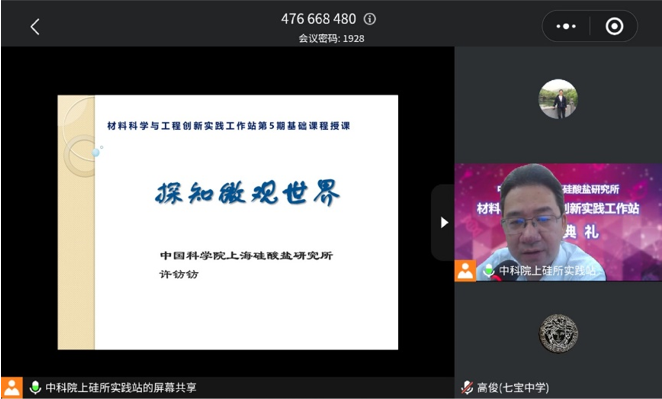662x399 pixels.
Task: Select the top participant's round avatar
Action: click(558, 99)
